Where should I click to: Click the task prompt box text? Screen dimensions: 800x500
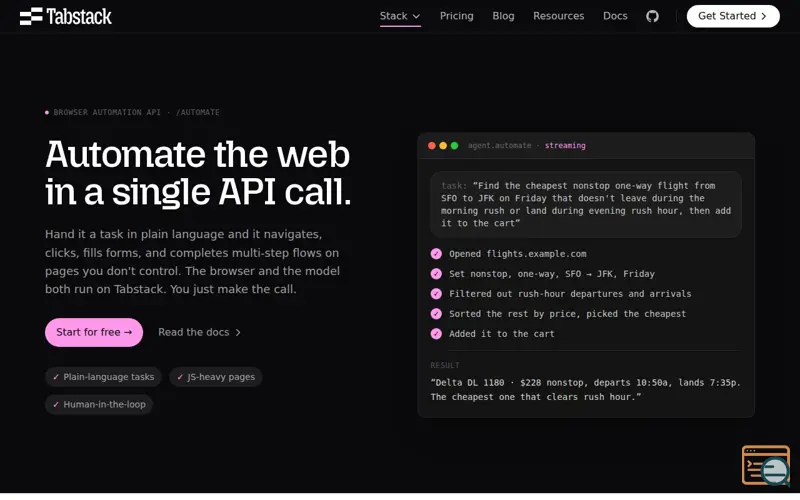point(586,205)
